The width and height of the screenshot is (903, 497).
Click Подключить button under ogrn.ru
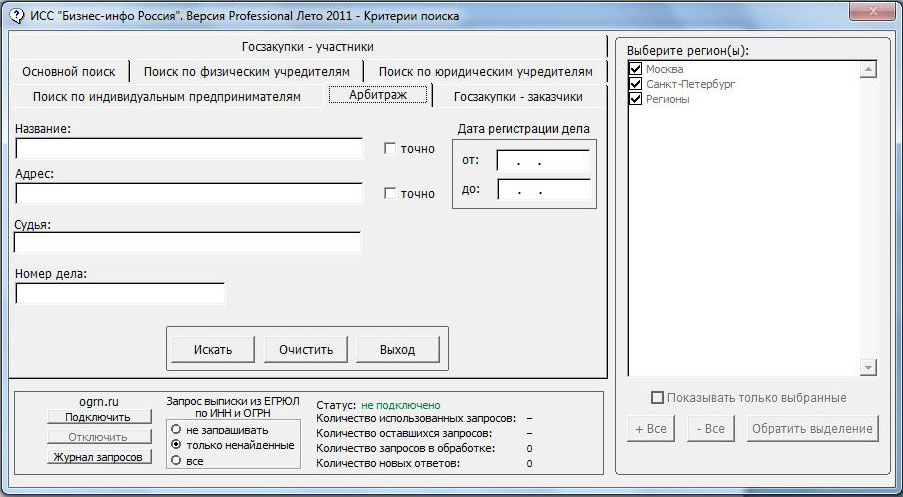(98, 417)
